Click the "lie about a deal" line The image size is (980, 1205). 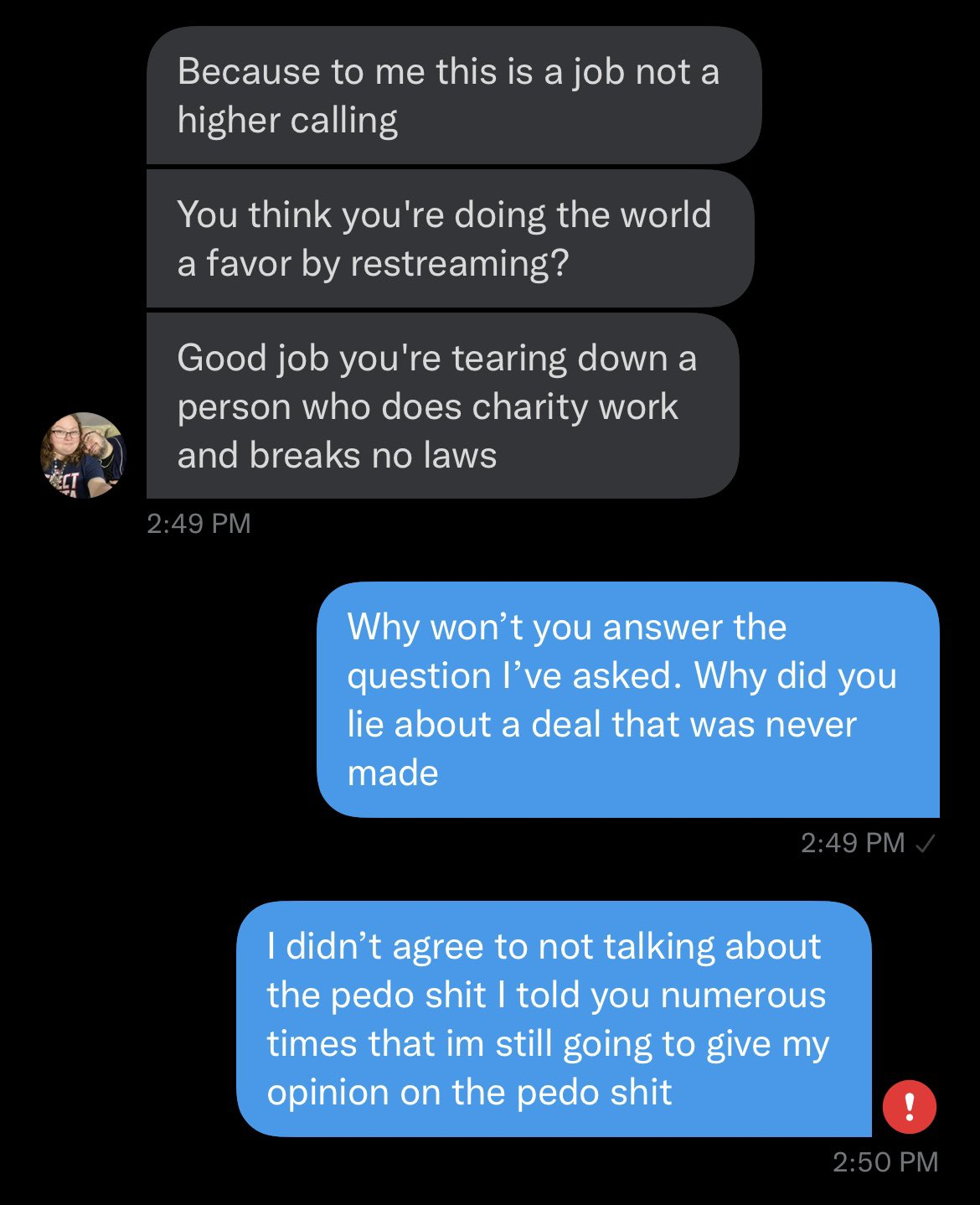[602, 725]
